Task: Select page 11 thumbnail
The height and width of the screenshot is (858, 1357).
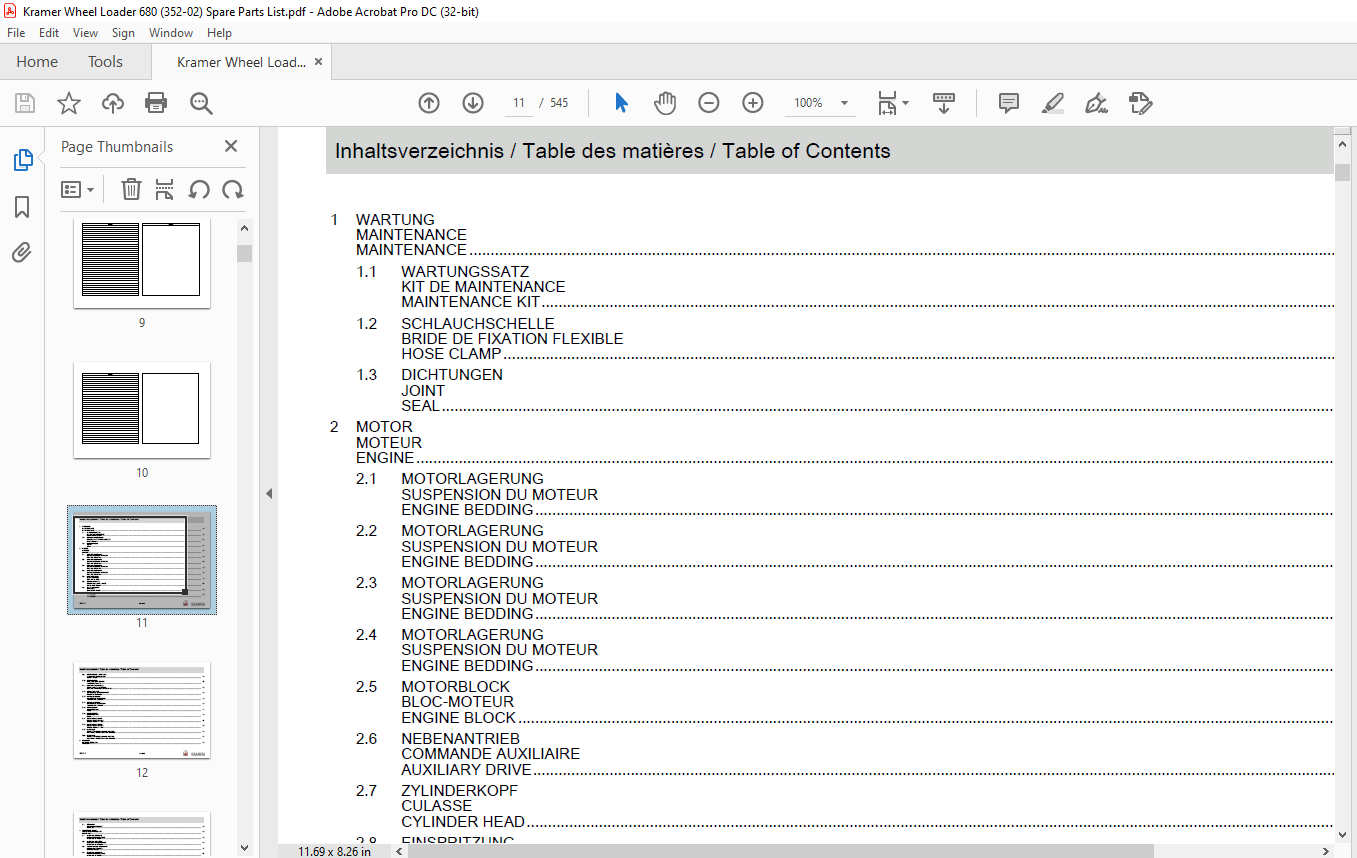Action: pos(142,560)
